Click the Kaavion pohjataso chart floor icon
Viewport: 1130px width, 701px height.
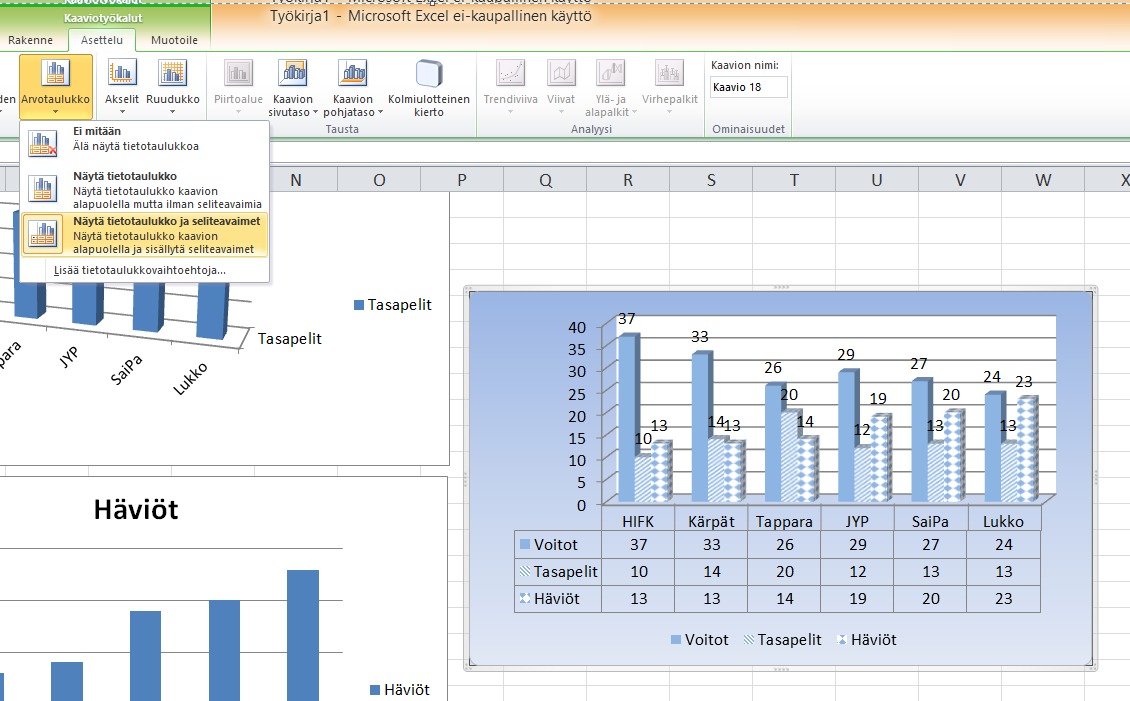click(x=352, y=74)
